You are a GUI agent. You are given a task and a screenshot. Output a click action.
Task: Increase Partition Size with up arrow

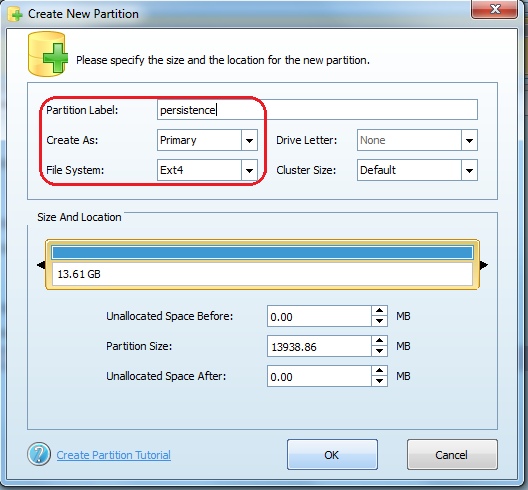click(380, 341)
